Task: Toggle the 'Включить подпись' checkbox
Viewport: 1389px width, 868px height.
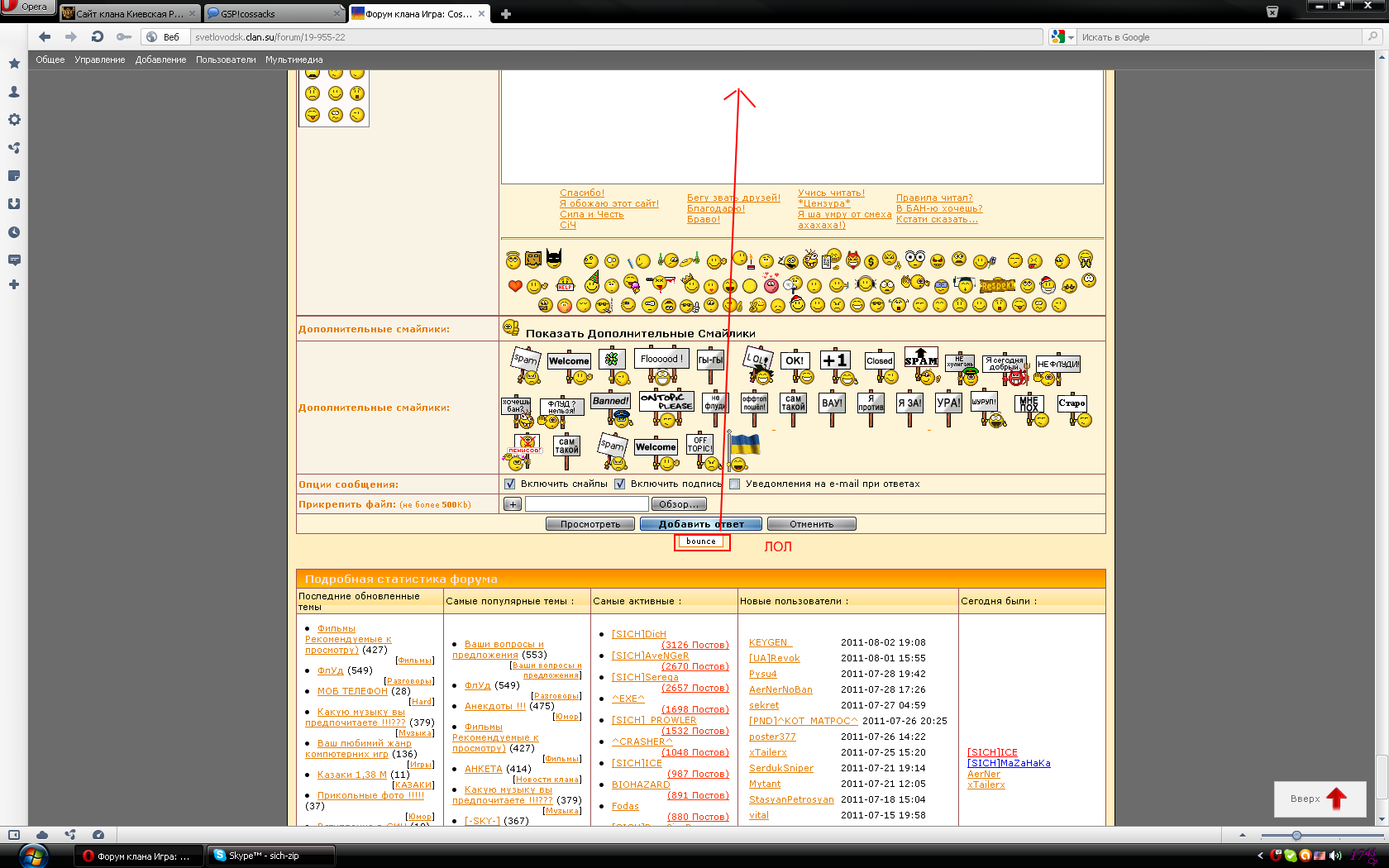Action: (x=620, y=484)
